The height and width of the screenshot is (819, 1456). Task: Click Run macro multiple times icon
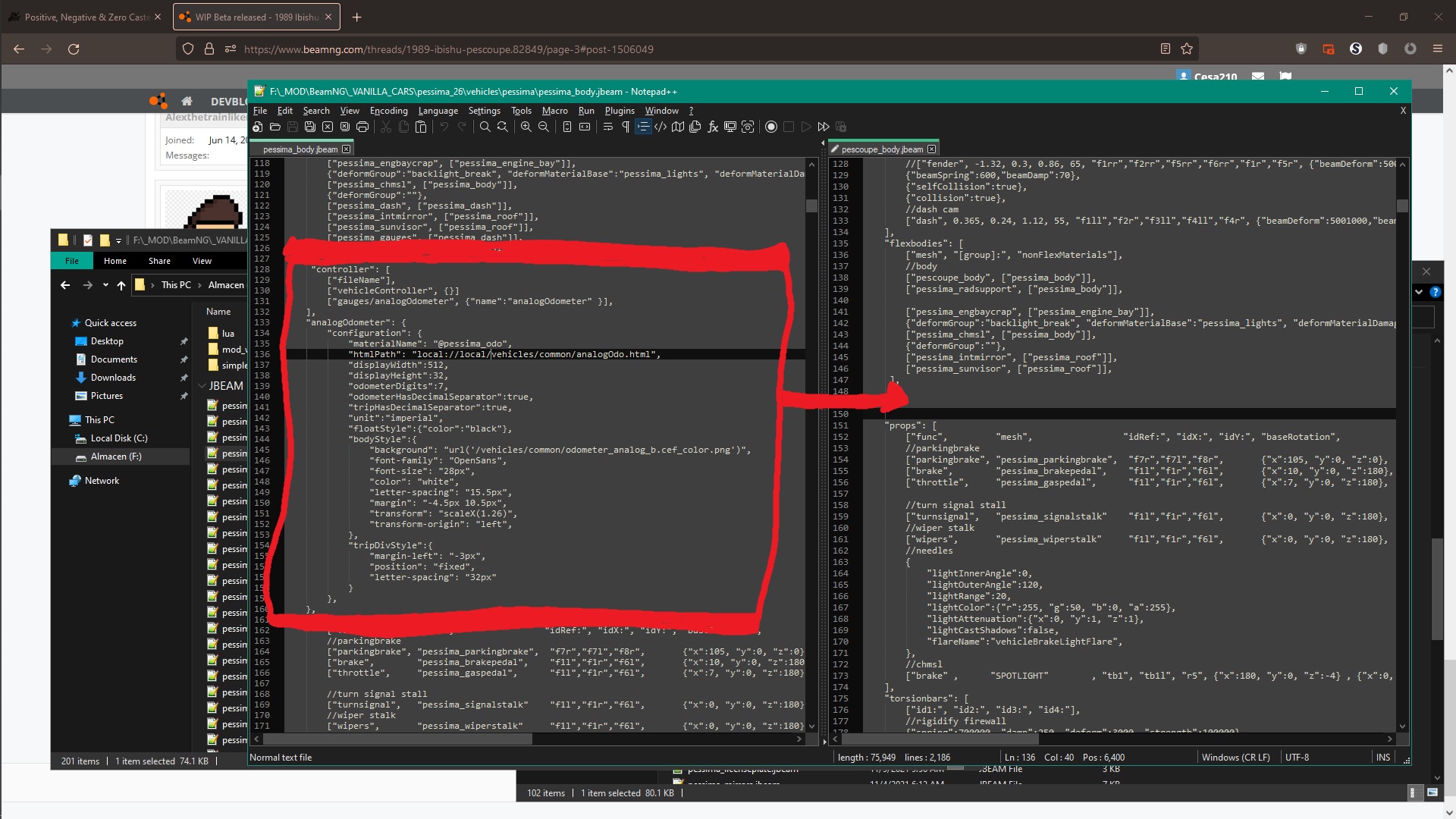[x=824, y=127]
